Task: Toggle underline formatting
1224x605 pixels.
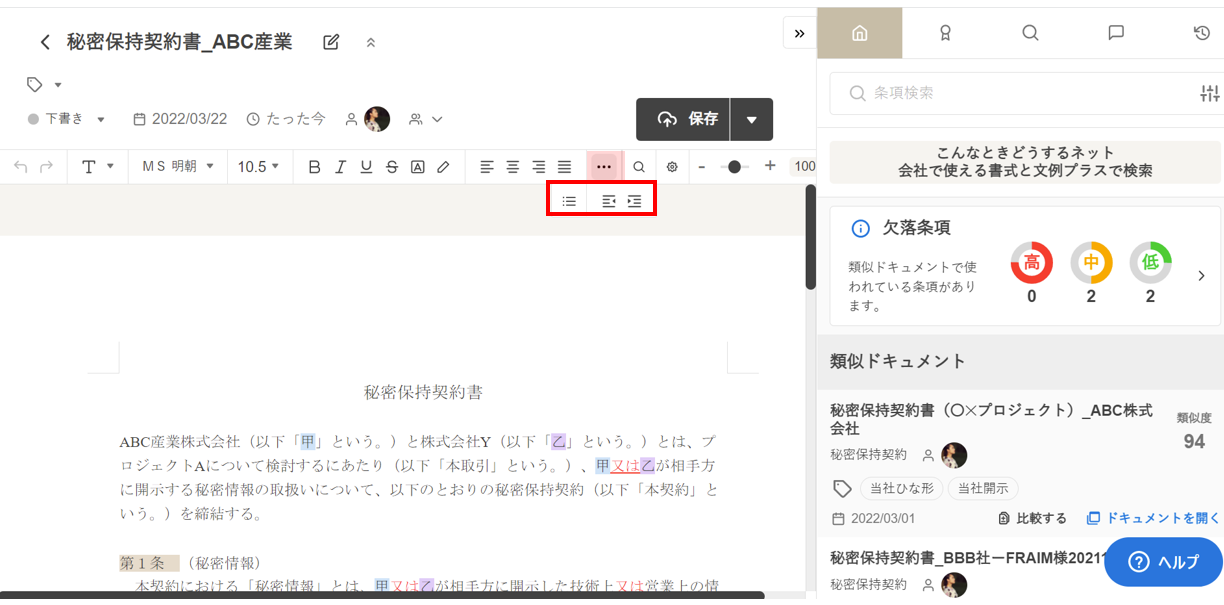Action: coord(366,167)
